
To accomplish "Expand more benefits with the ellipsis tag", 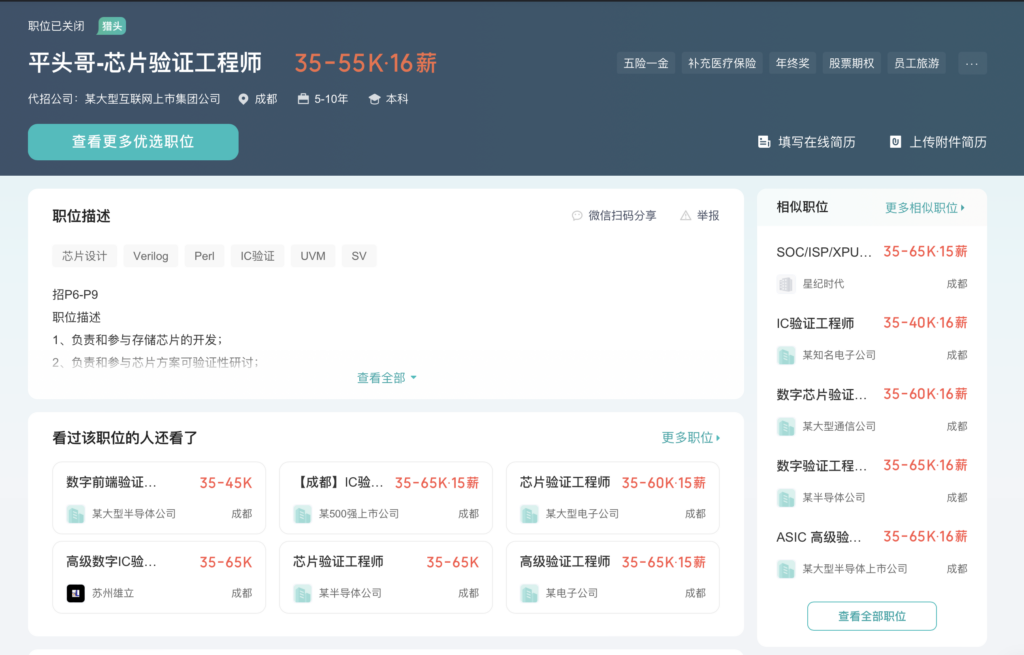I will [972, 63].
